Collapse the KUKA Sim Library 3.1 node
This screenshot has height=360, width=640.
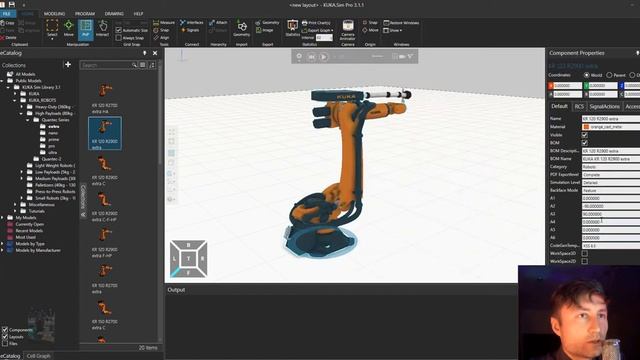pos(9,87)
